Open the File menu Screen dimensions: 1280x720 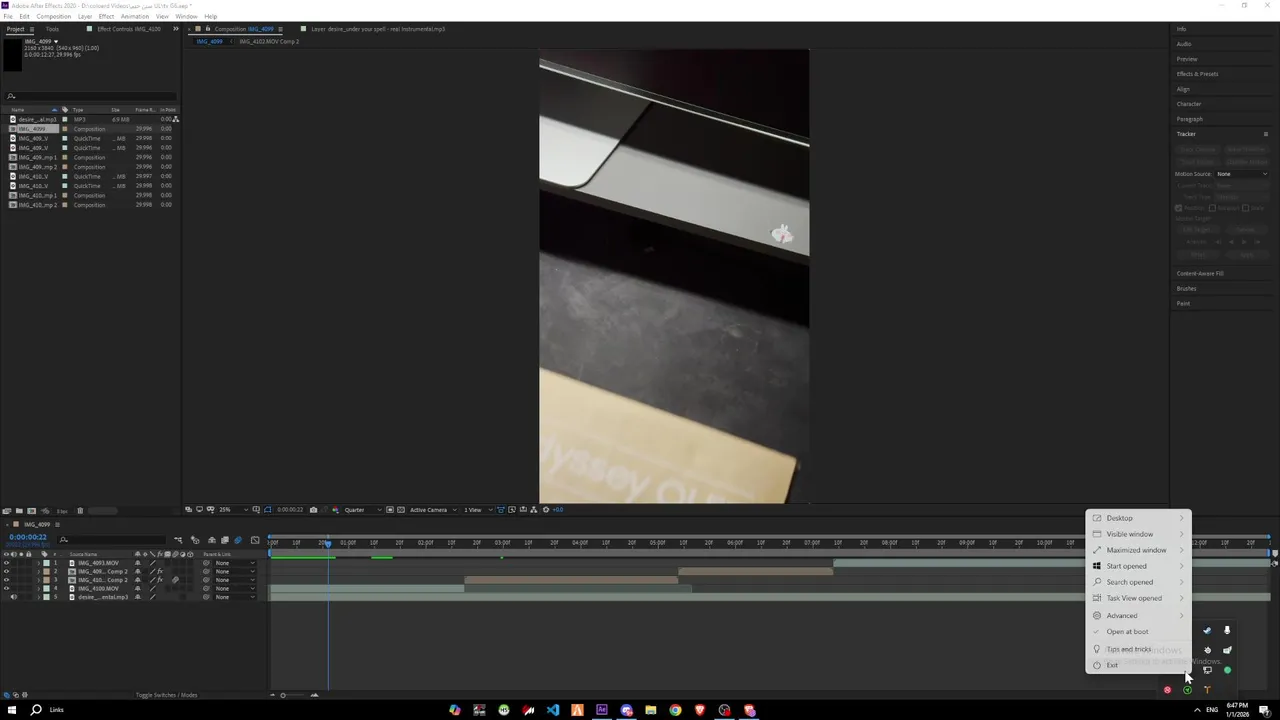(8, 17)
